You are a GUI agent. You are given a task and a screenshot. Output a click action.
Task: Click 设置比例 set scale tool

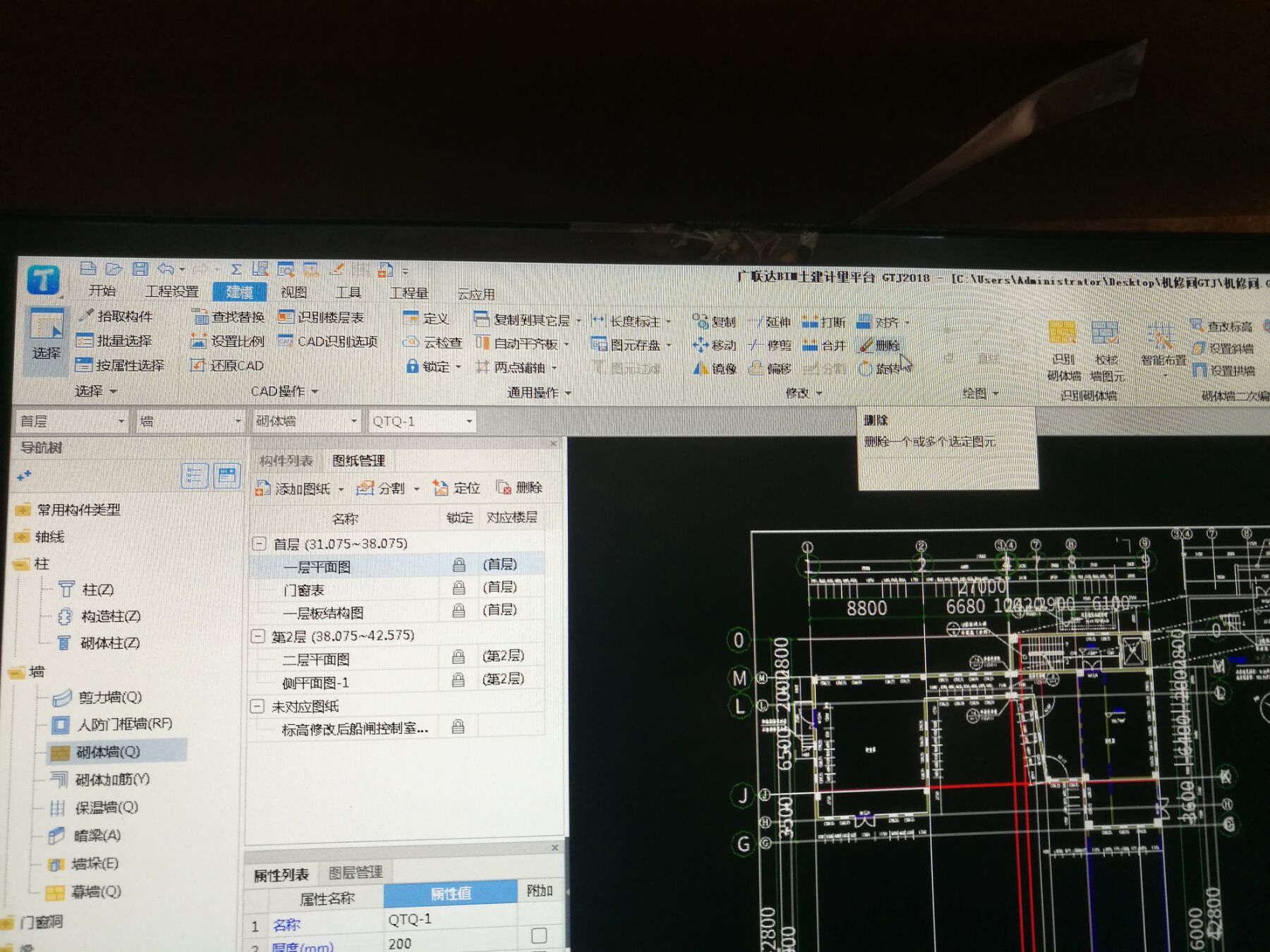coord(227,341)
